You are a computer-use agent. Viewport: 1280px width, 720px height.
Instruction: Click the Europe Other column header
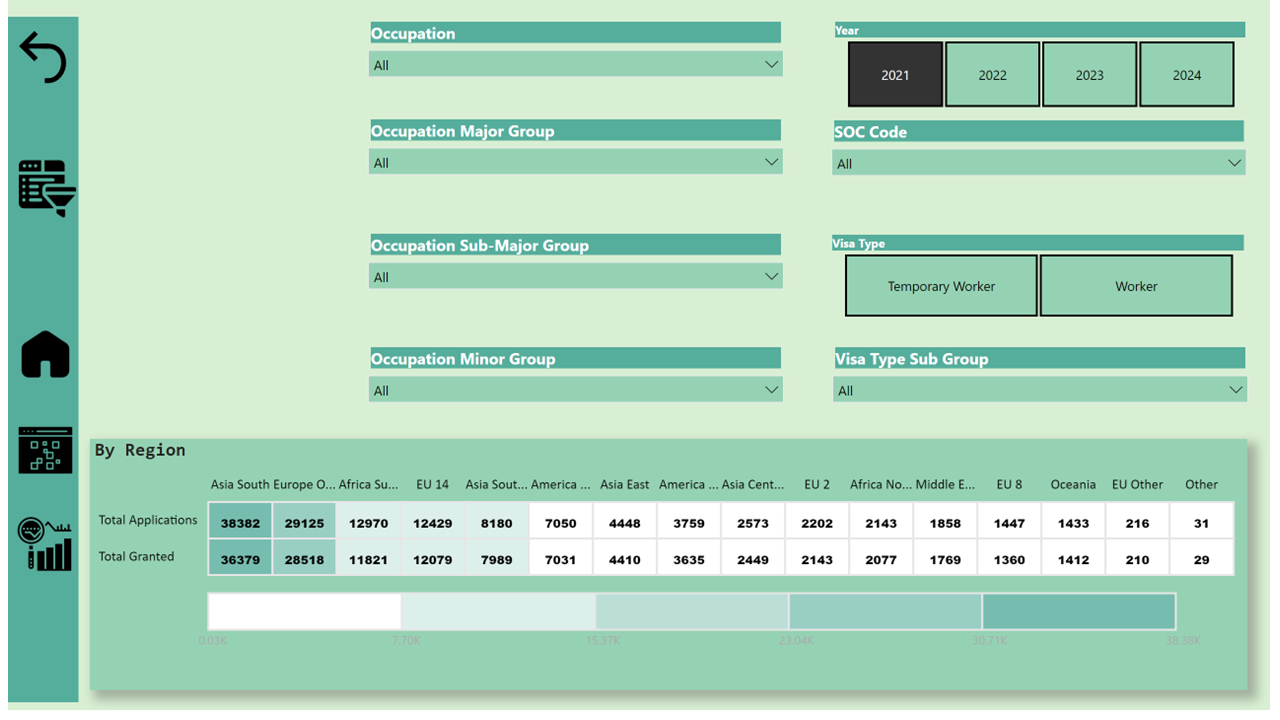point(304,484)
